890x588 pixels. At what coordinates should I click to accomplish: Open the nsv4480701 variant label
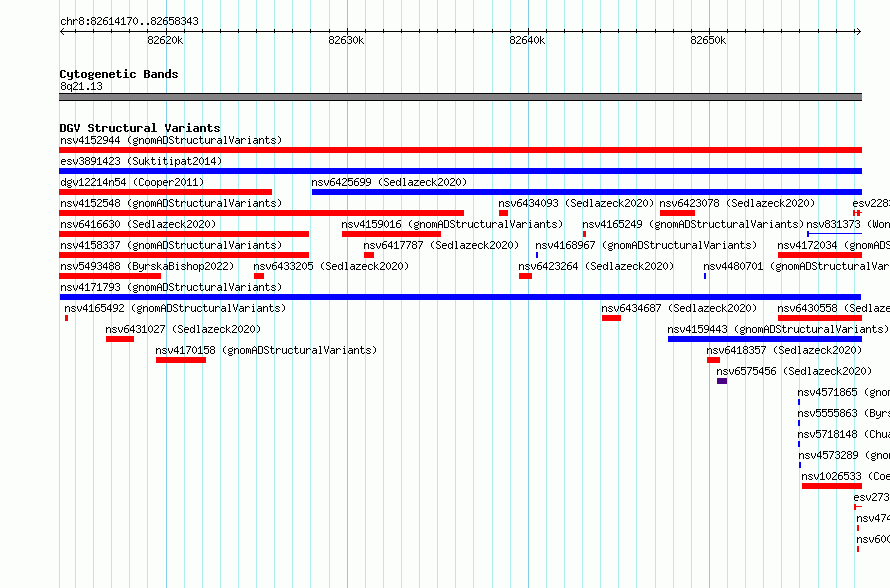[x=796, y=266]
